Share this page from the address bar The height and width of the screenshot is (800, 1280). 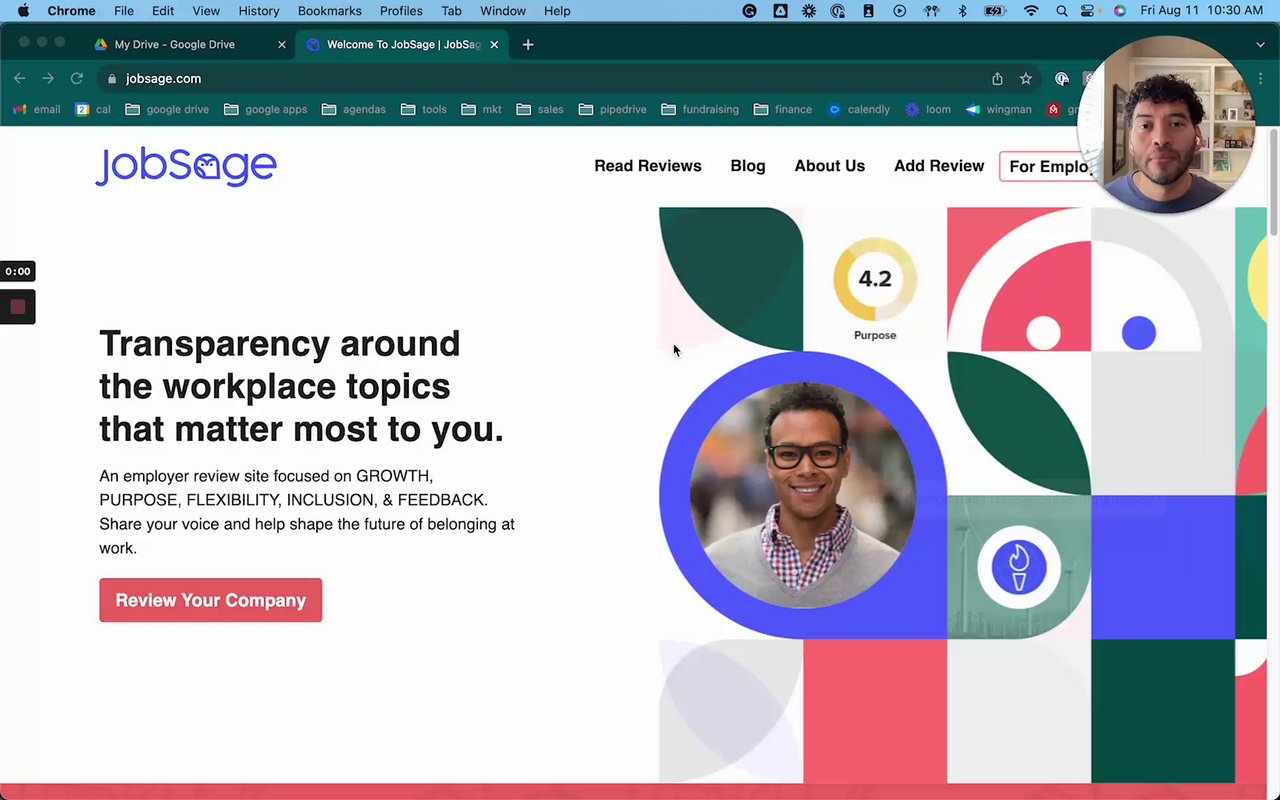click(997, 78)
